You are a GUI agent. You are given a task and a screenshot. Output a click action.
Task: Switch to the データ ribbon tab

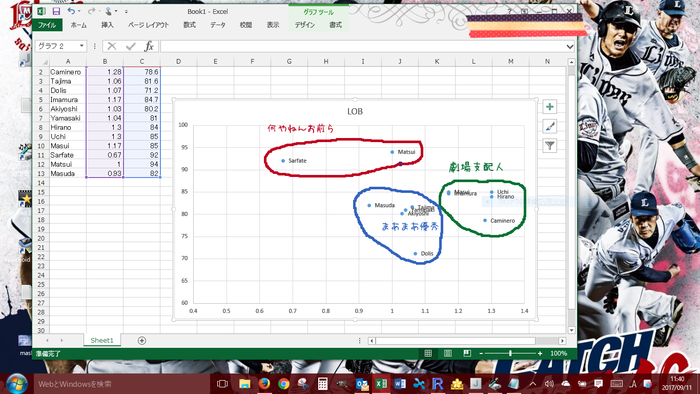(218, 25)
